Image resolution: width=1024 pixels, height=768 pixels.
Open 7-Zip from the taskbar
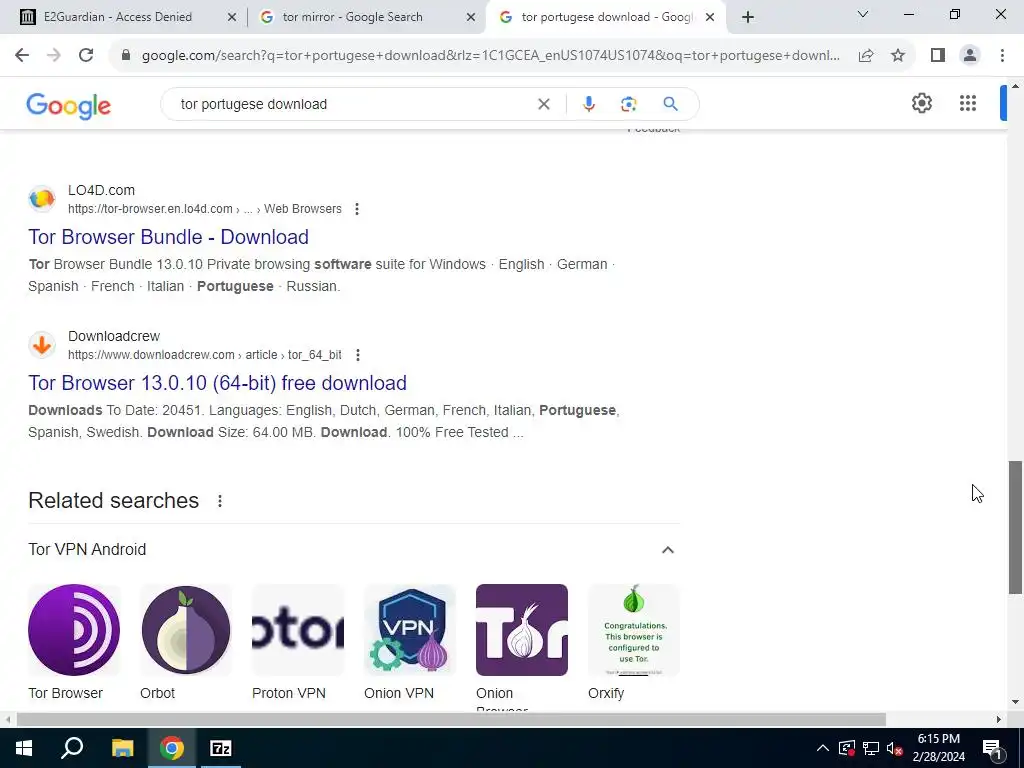click(221, 748)
